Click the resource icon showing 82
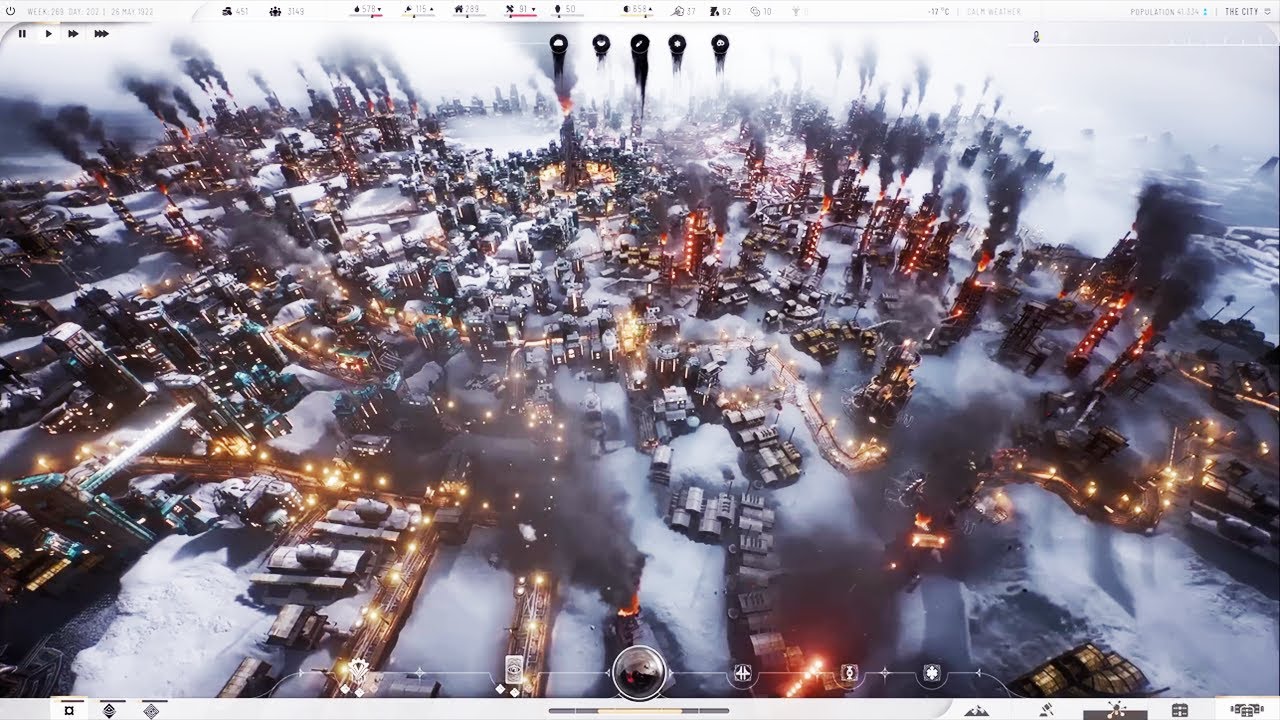This screenshot has width=1280, height=720. coord(714,11)
